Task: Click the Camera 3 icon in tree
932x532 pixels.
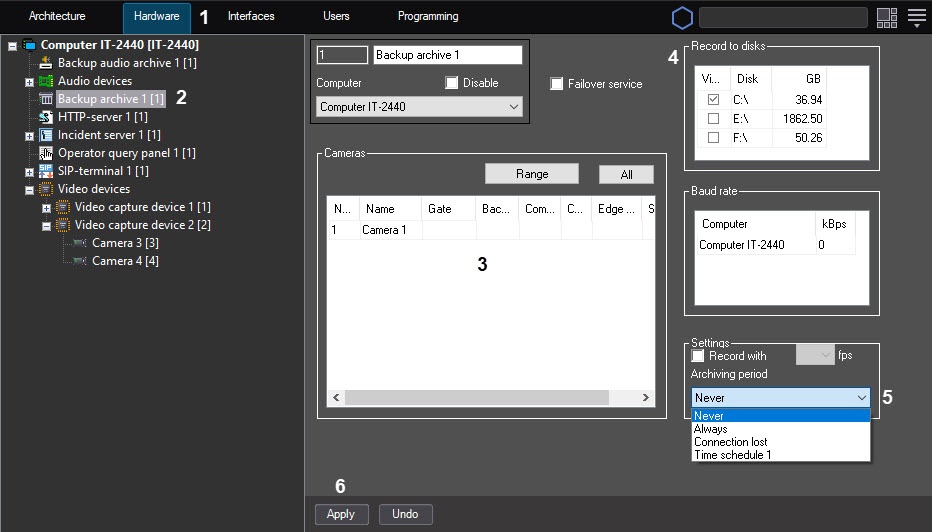Action: click(80, 243)
